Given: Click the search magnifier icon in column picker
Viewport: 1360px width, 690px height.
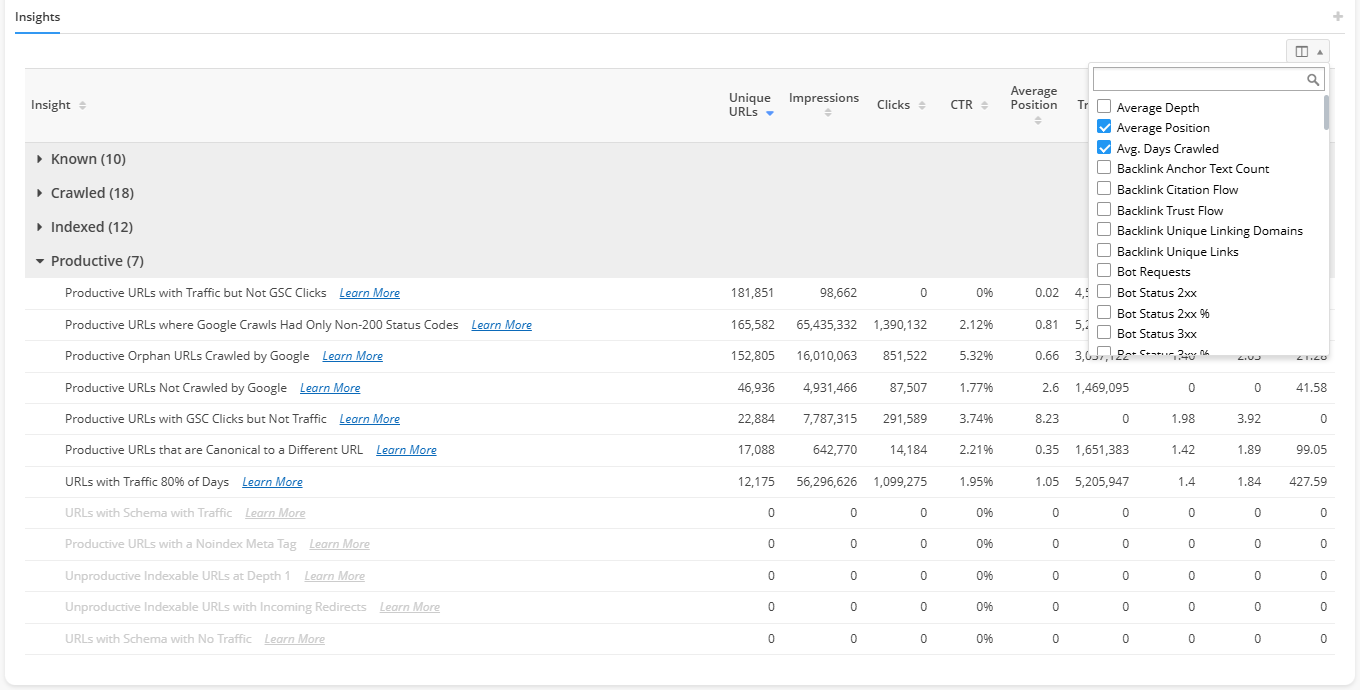Looking at the screenshot, I should pos(1313,80).
